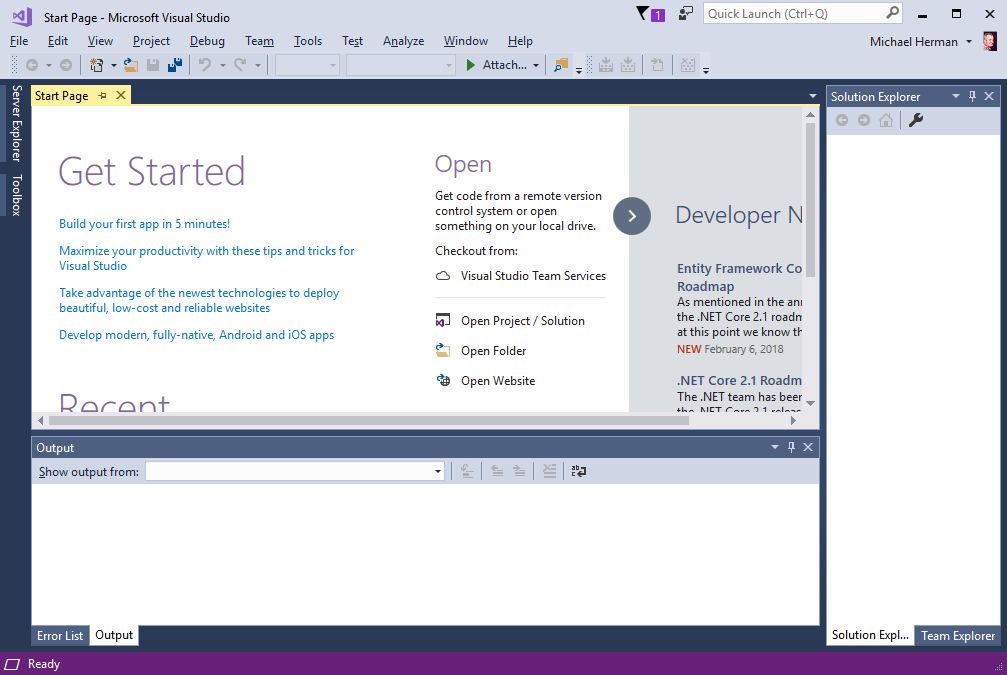Image resolution: width=1007 pixels, height=675 pixels.
Task: Click the Go to Previous Message icon
Action: tap(497, 471)
